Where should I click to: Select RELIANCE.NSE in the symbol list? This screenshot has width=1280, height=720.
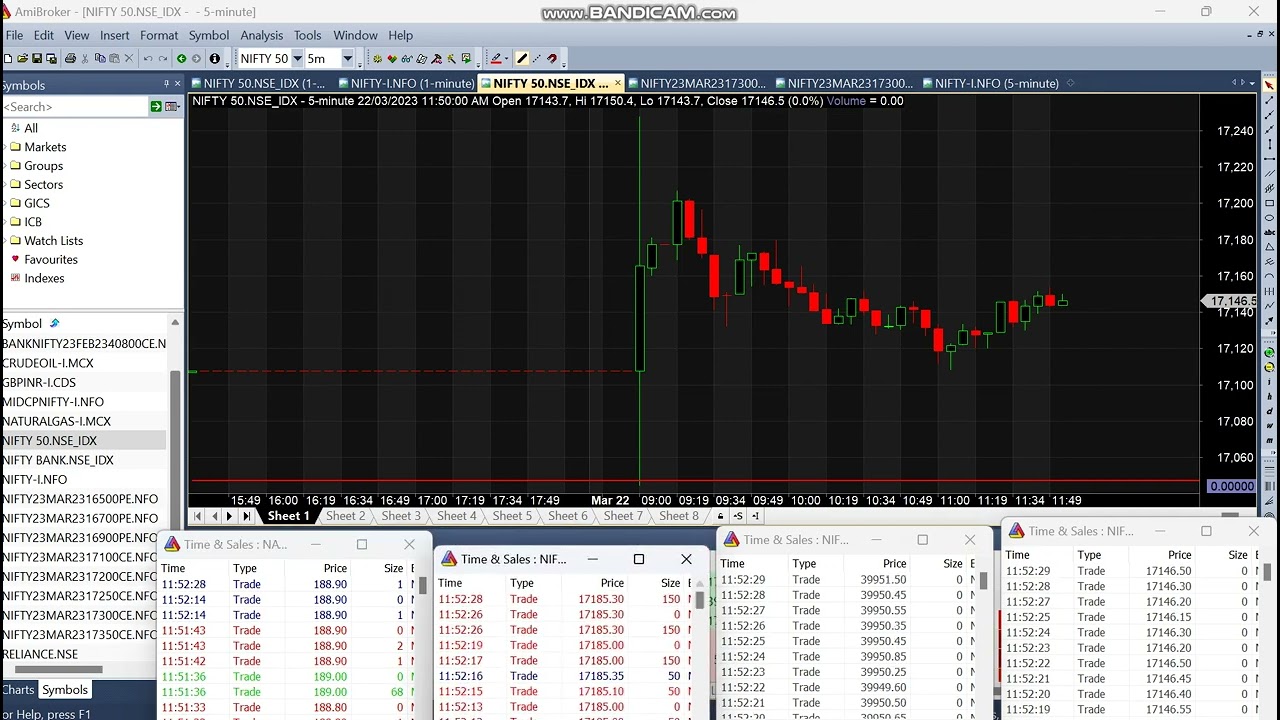click(40, 654)
